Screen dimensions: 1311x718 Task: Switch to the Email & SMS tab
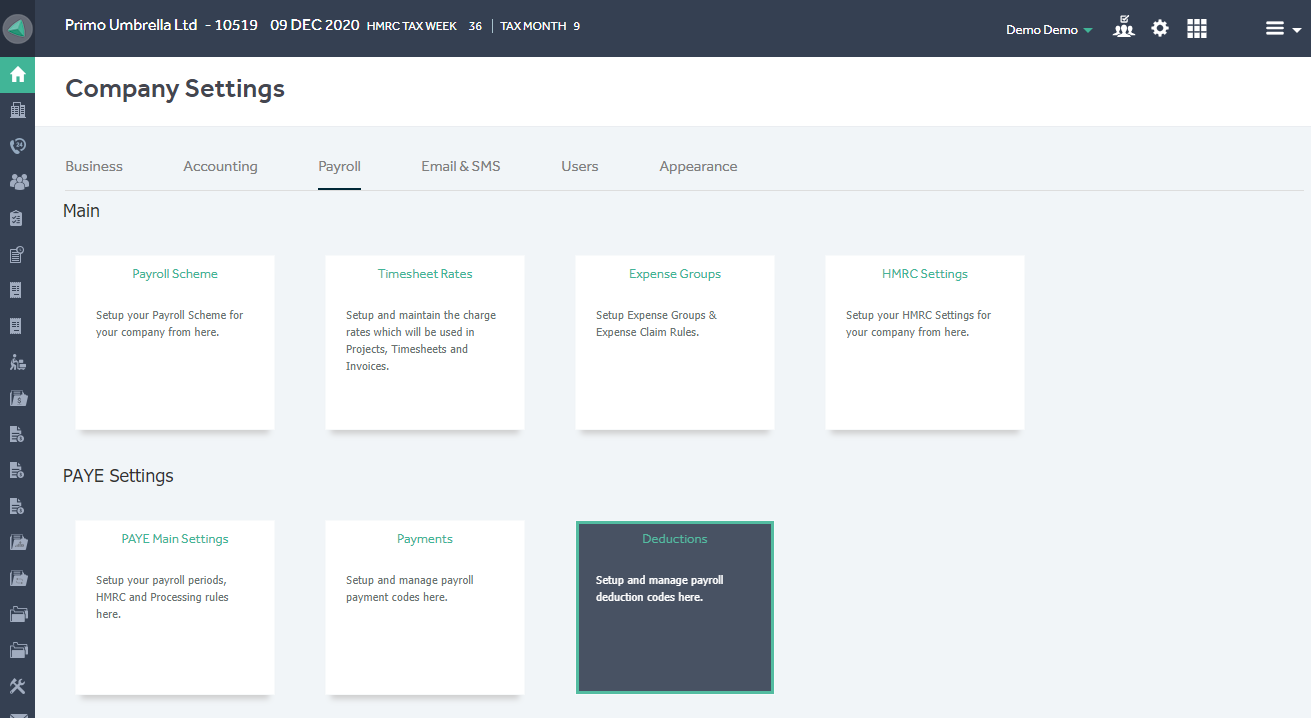pos(461,166)
